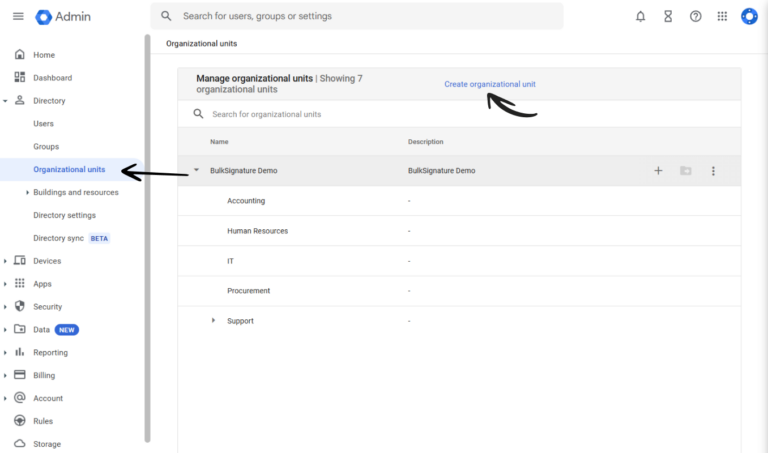Expand the Billing section arrow
The width and height of the screenshot is (768, 453).
click(x=5, y=376)
